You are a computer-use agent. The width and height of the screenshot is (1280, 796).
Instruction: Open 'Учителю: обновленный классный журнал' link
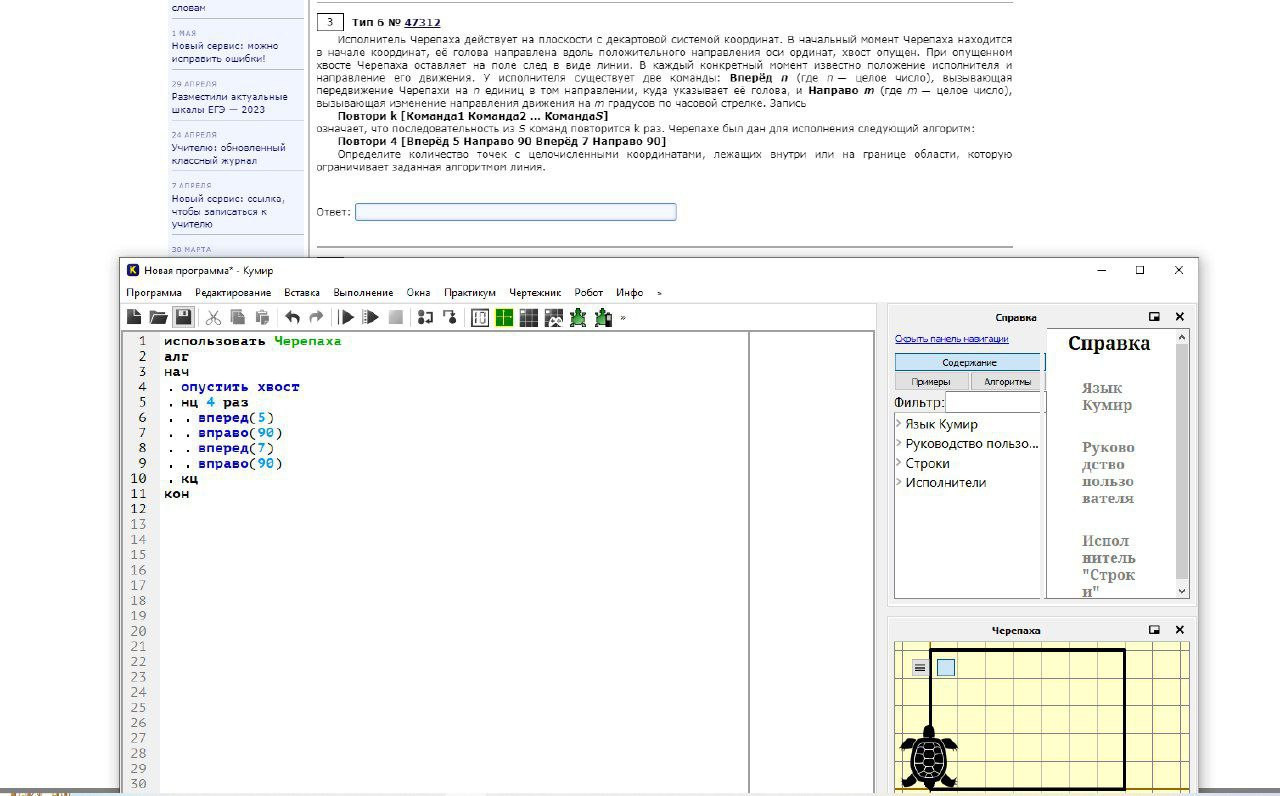click(x=228, y=154)
